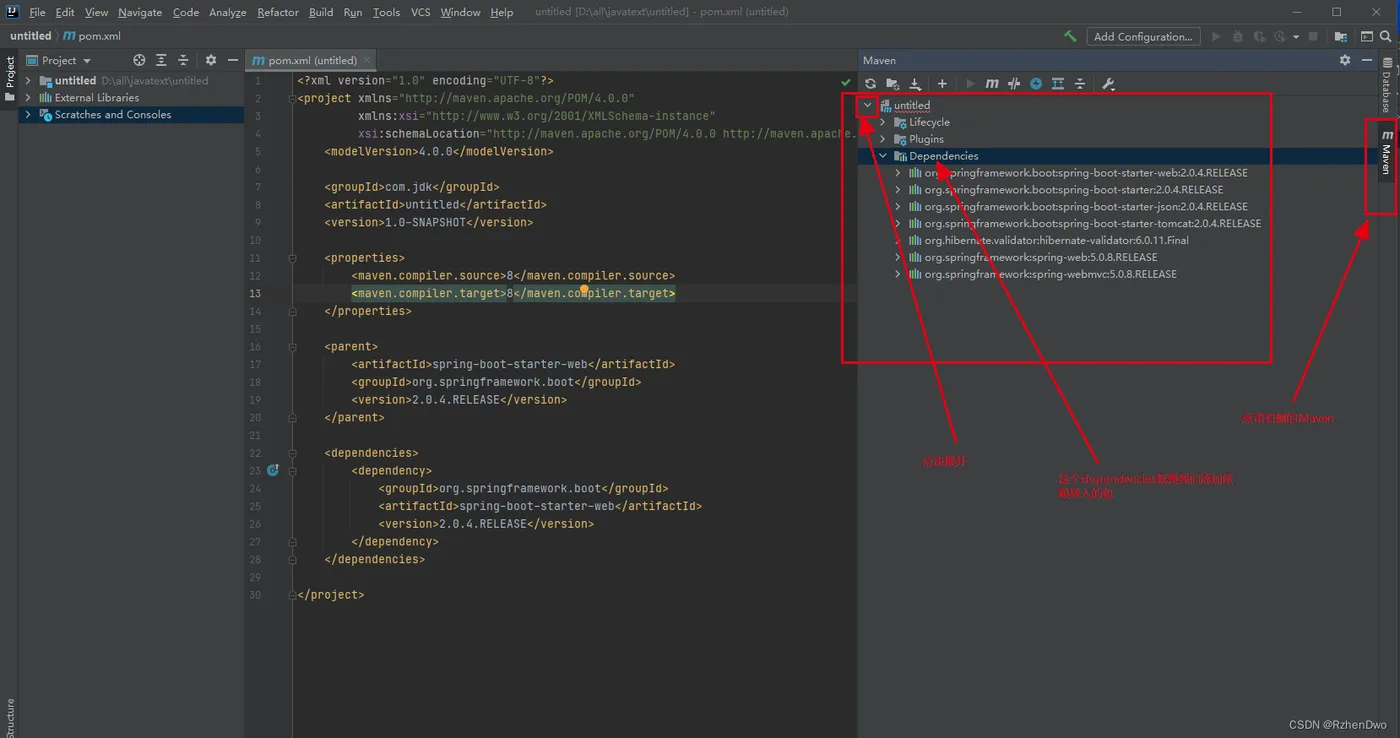Expand Scratches and Consoles node

(x=28, y=115)
